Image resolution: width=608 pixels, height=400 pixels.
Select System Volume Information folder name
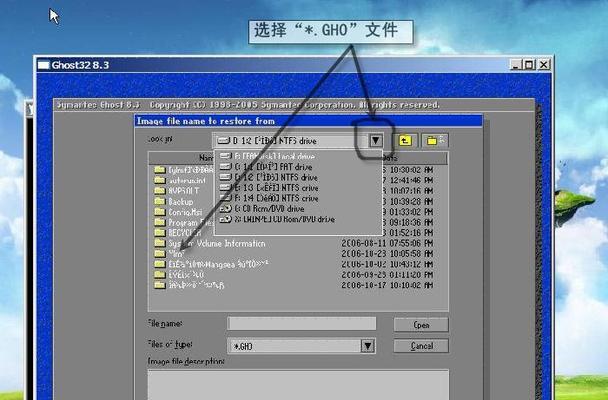[x=217, y=243]
